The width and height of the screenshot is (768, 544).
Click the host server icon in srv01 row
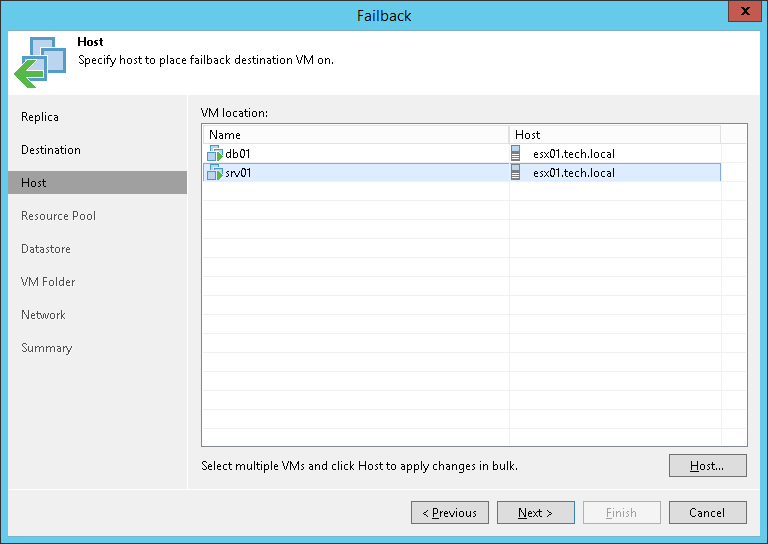(x=516, y=173)
